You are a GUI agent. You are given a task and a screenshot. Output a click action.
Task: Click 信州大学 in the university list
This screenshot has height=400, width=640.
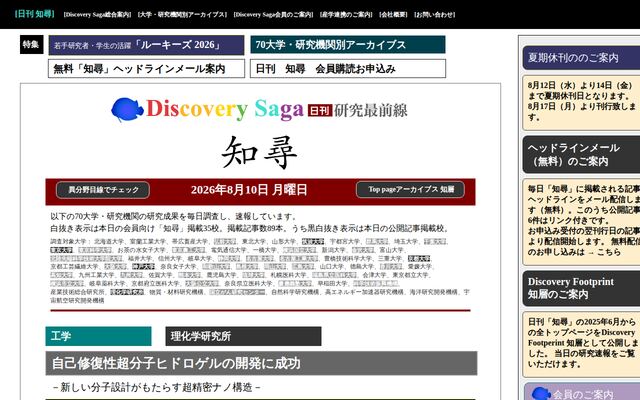point(170,258)
